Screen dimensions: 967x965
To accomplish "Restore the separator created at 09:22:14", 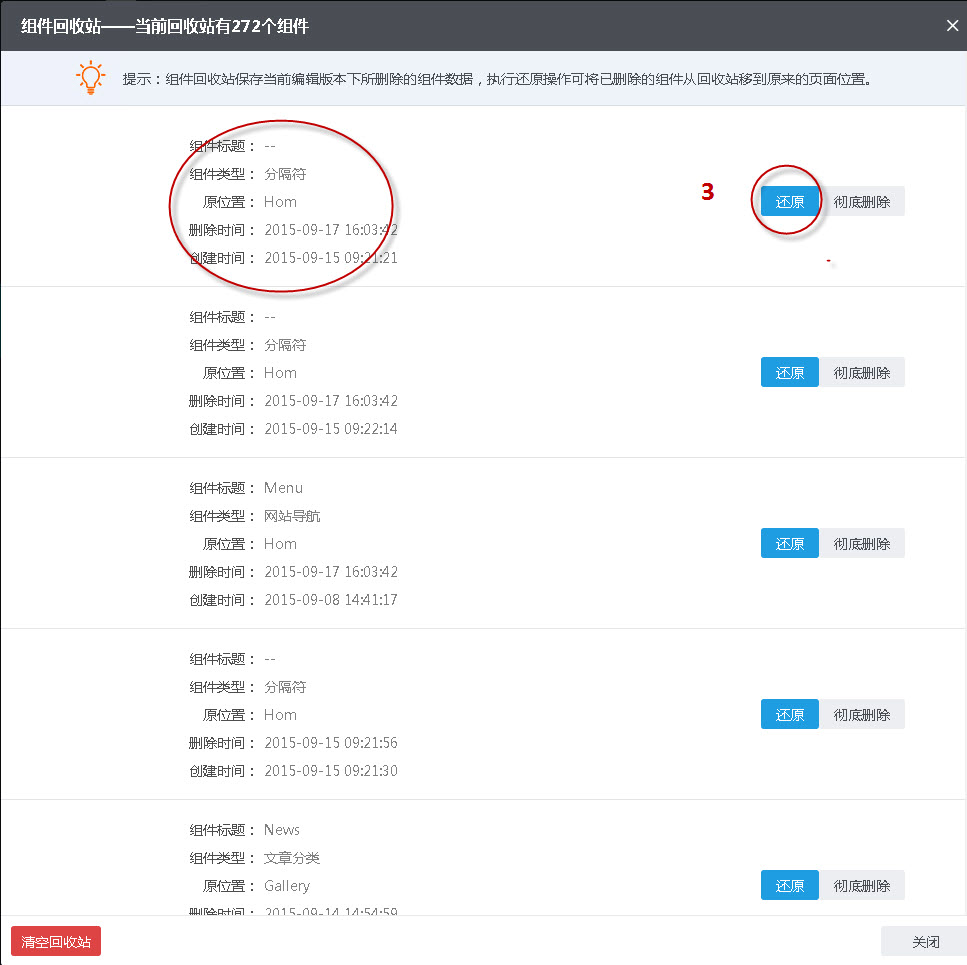I will (x=789, y=372).
